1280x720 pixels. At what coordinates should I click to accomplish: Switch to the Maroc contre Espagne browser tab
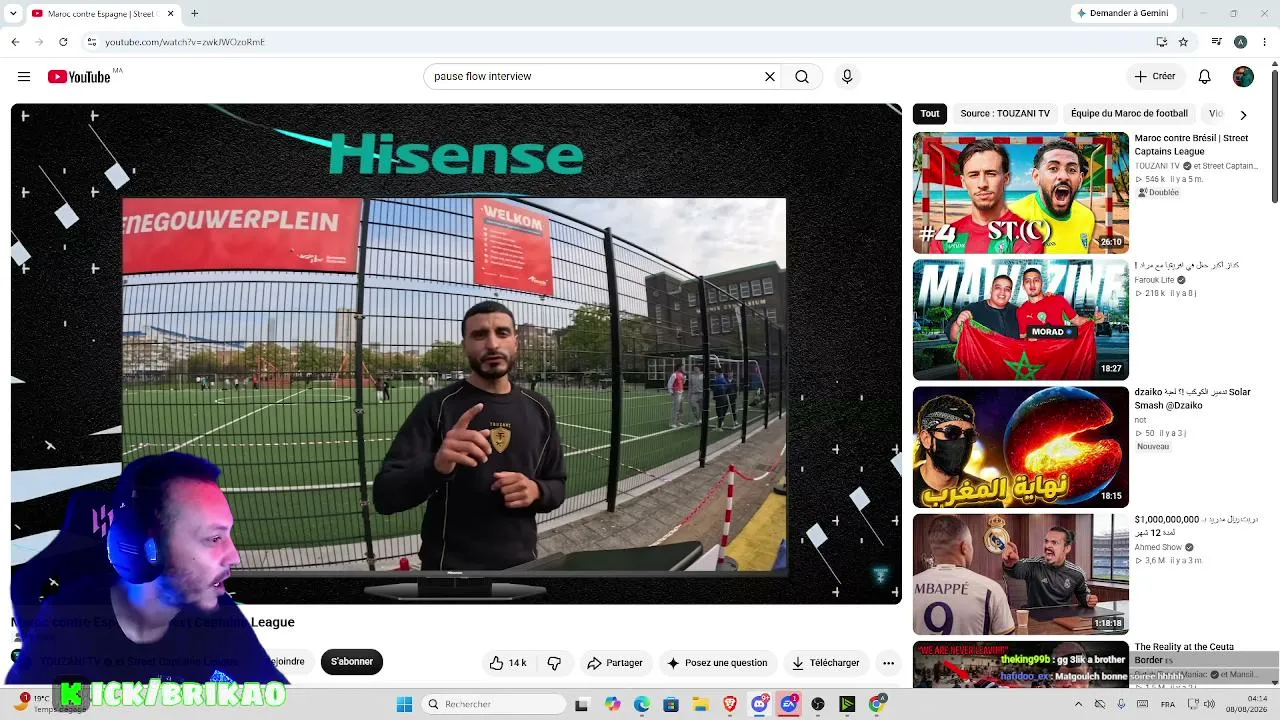(103, 14)
